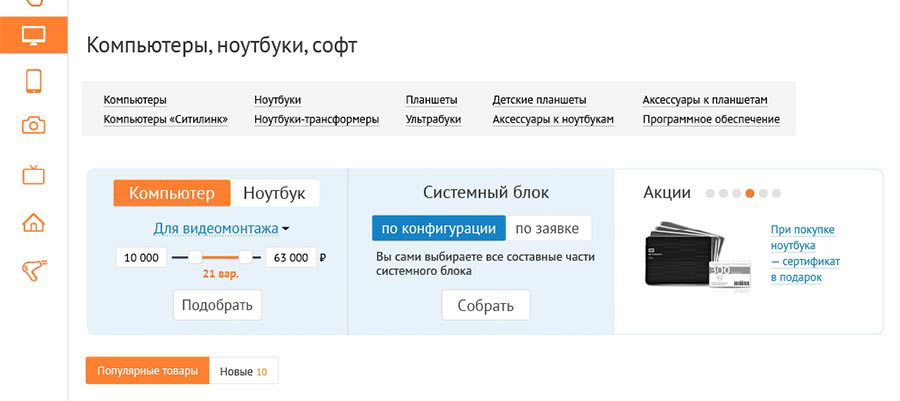Click the home category house icon
This screenshot has height=401, width=900.
[34, 222]
